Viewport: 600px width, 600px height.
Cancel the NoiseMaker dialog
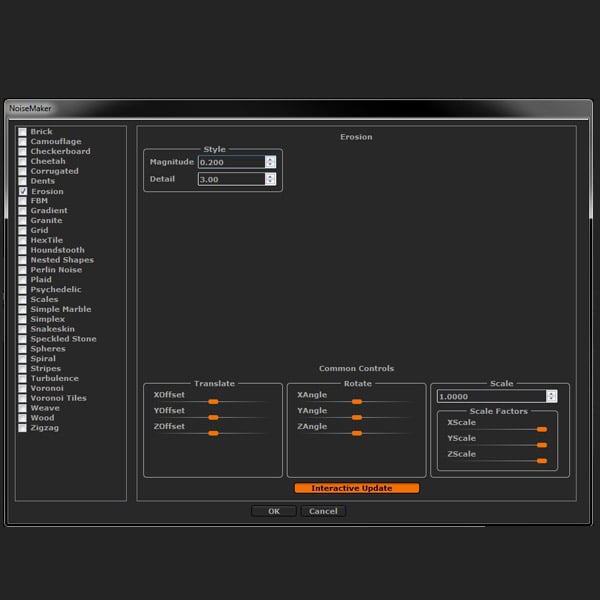[x=323, y=511]
